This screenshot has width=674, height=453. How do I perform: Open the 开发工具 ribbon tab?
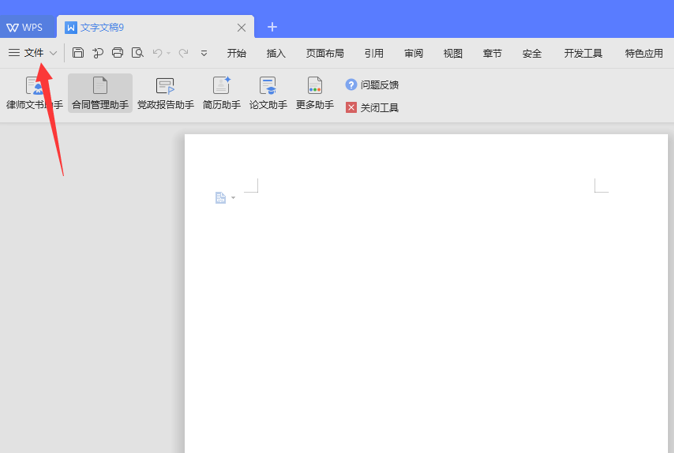click(583, 53)
